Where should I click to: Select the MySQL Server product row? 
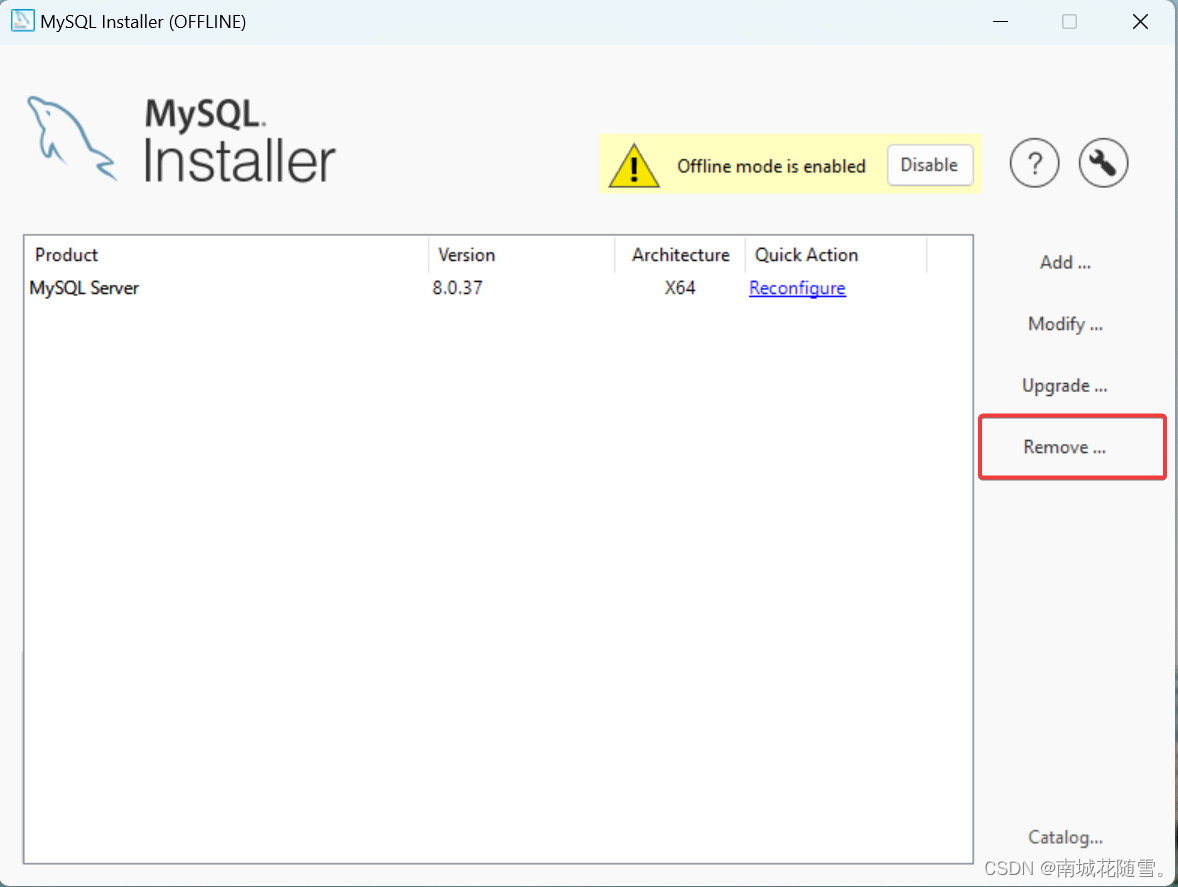click(x=497, y=288)
